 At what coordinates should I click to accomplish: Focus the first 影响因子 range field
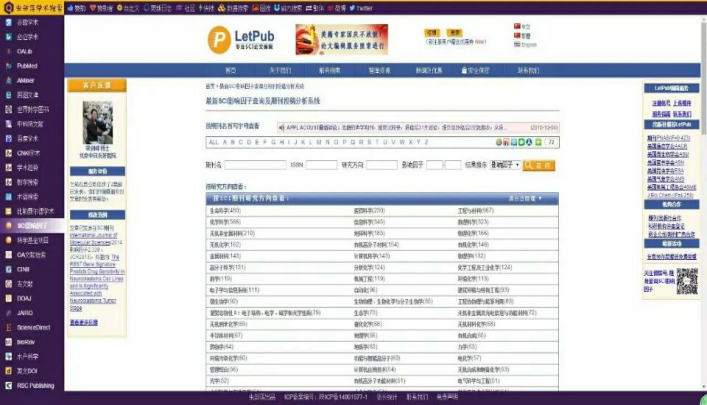click(x=434, y=165)
